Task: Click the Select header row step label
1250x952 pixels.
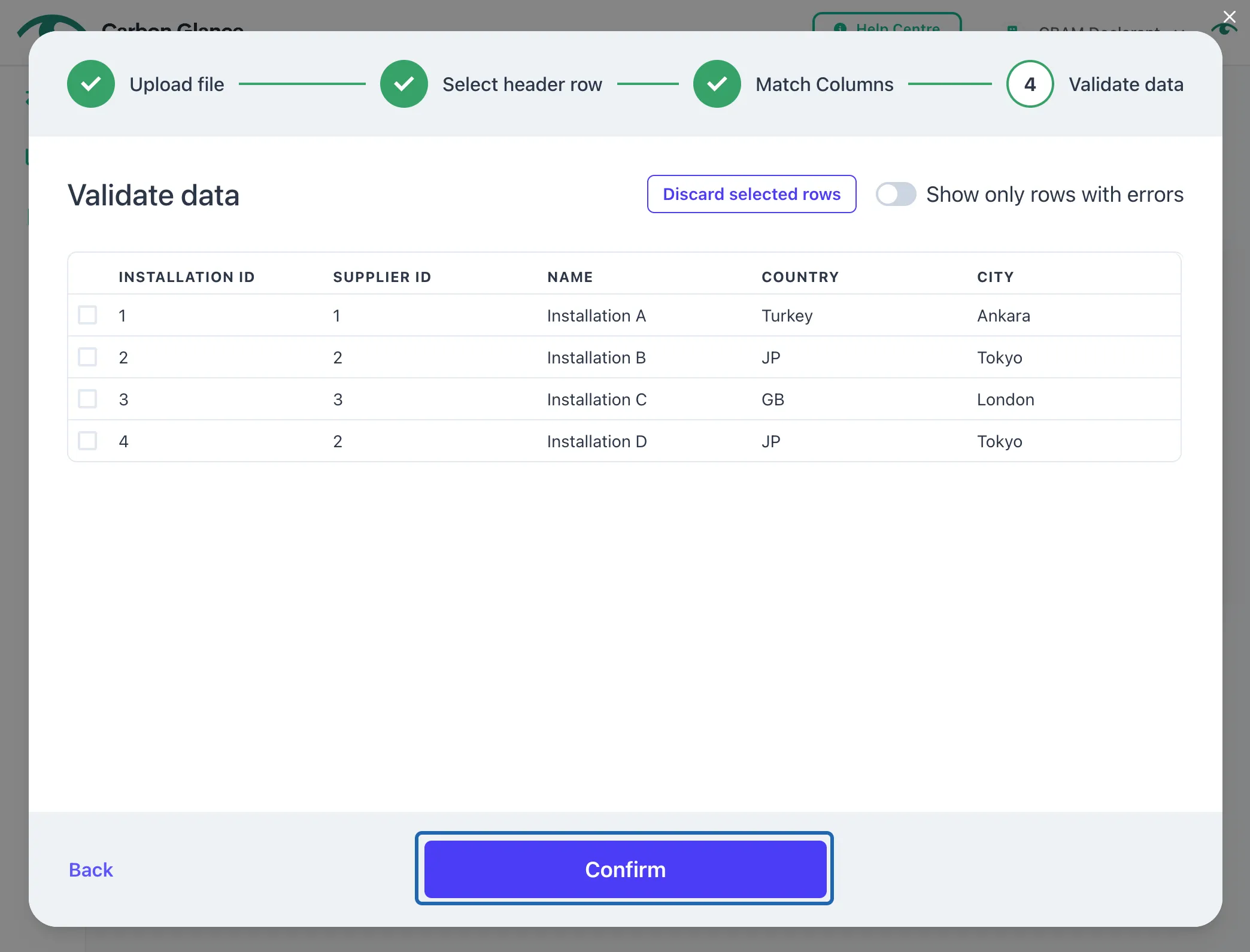Action: click(x=522, y=84)
